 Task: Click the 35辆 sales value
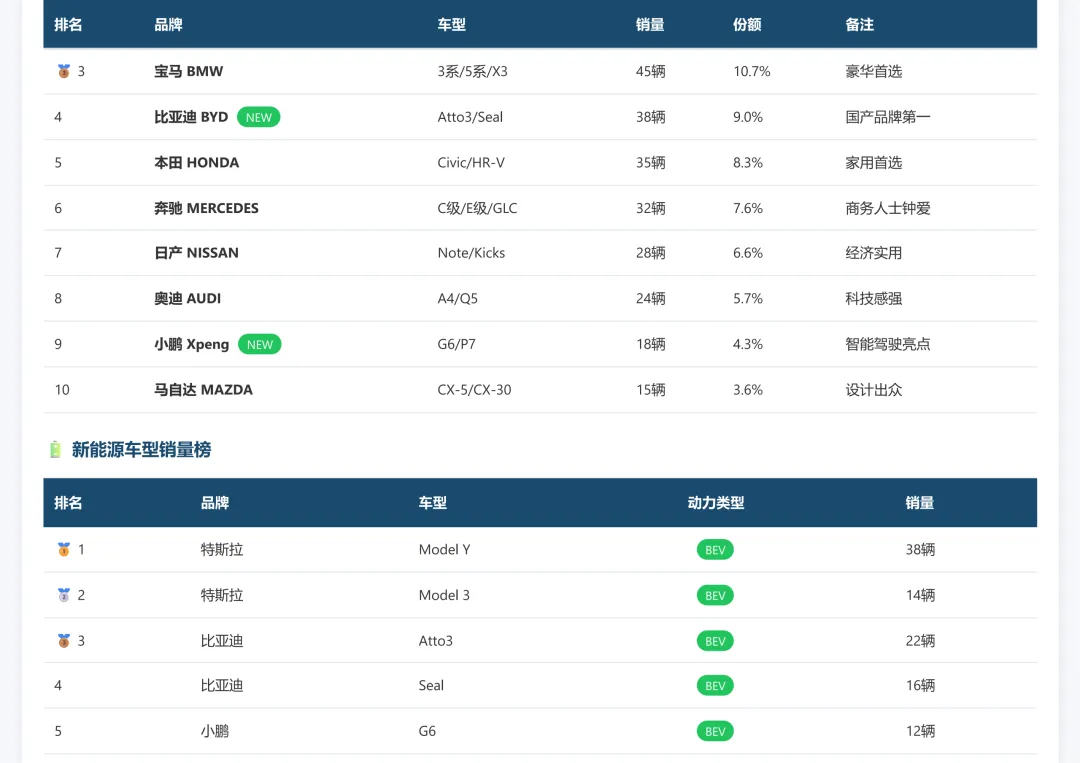click(x=651, y=163)
